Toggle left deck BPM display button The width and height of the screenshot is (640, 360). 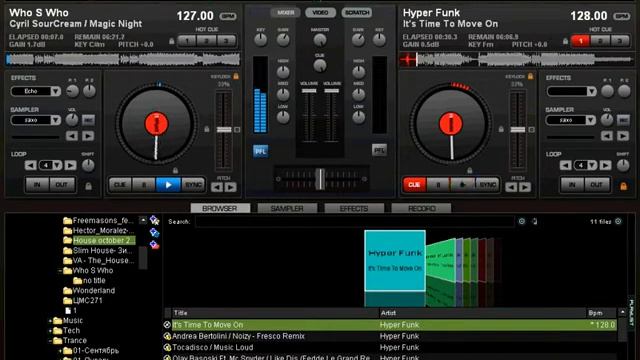(x=228, y=16)
